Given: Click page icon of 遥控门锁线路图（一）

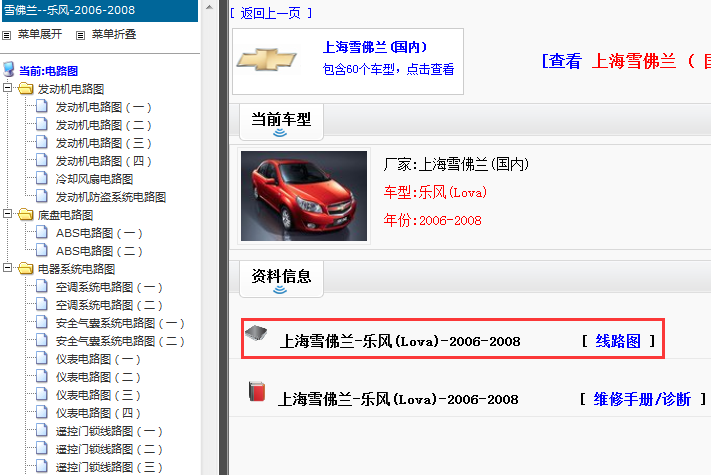Looking at the screenshot, I should pyautogui.click(x=42, y=430).
